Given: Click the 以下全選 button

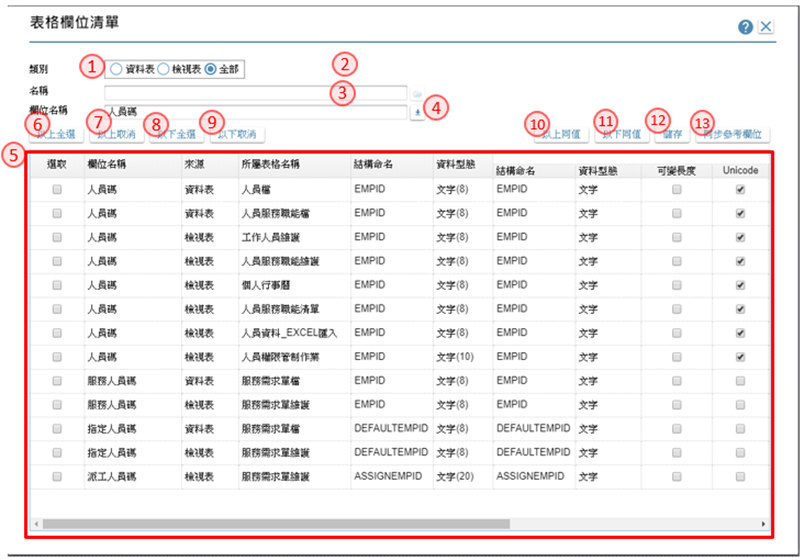Looking at the screenshot, I should coord(176,135).
